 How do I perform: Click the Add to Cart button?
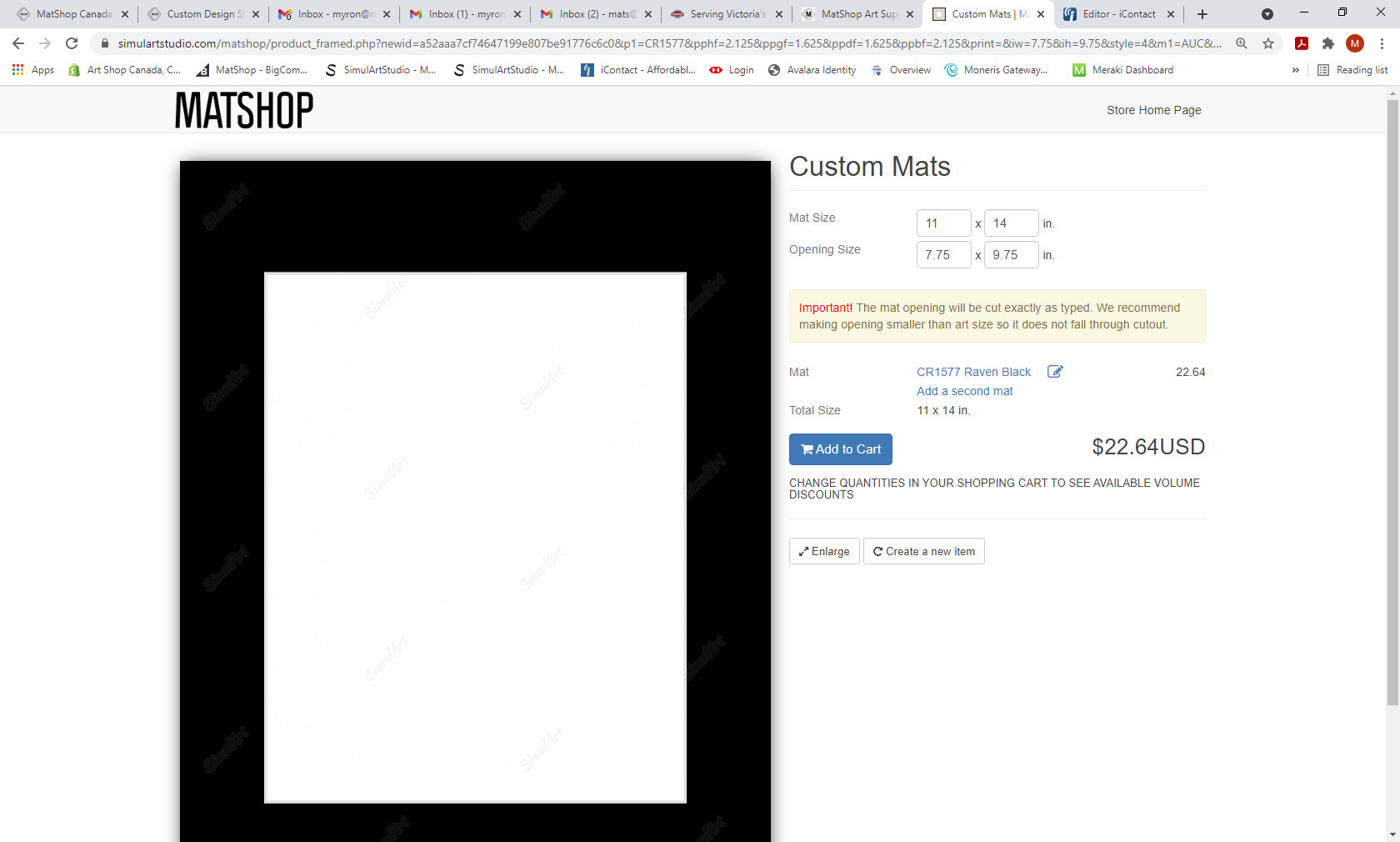pyautogui.click(x=840, y=449)
